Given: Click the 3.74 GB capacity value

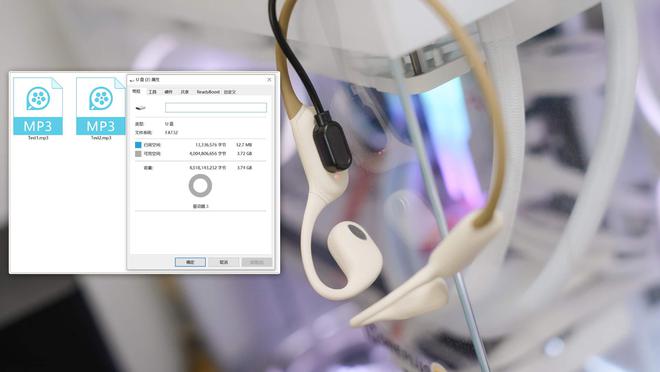Looking at the screenshot, I should coord(244,168).
